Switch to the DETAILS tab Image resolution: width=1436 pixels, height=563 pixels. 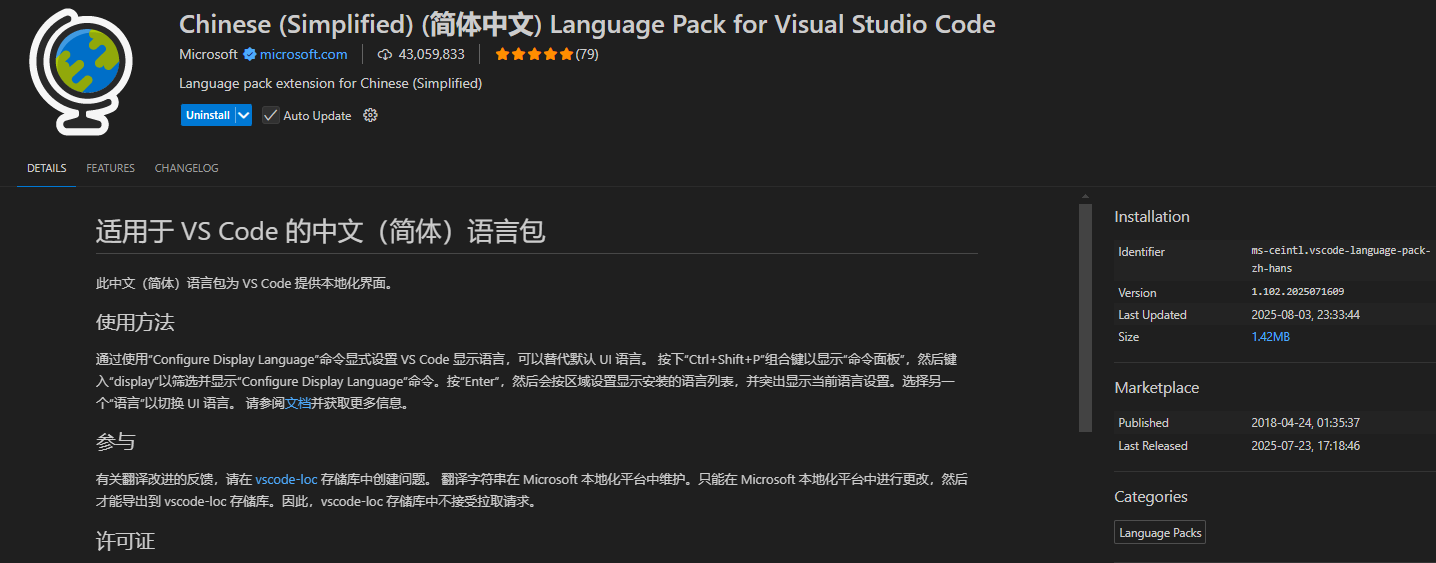[x=47, y=168]
